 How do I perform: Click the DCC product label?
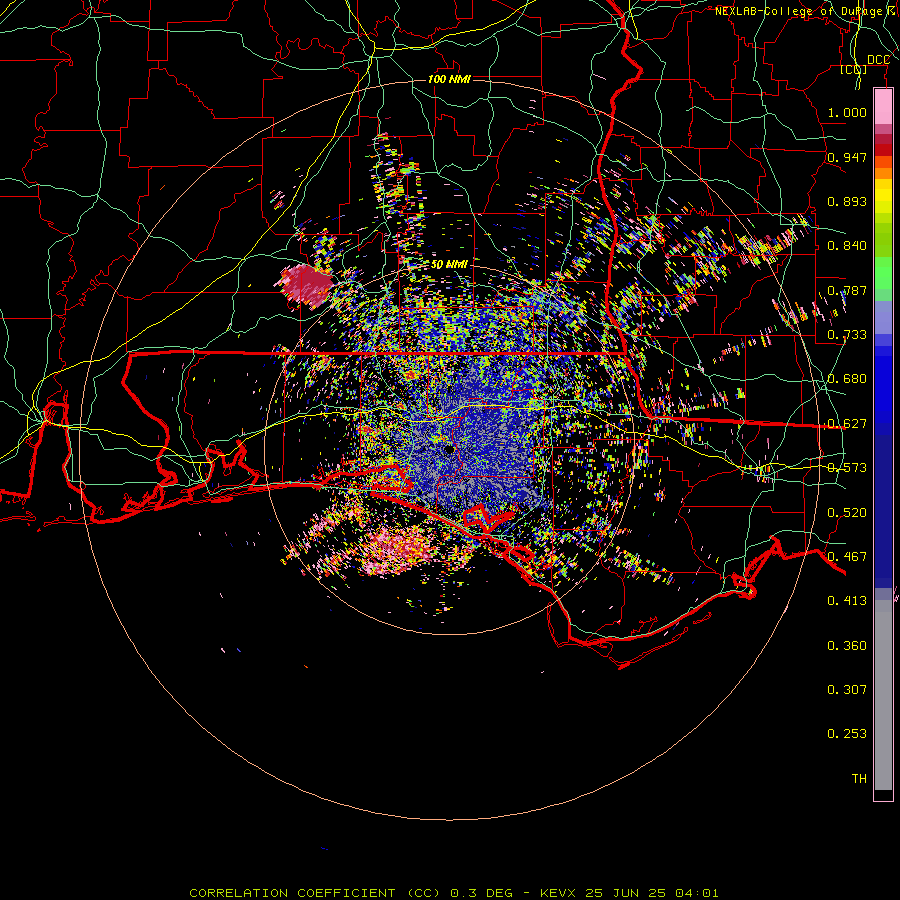point(878,60)
